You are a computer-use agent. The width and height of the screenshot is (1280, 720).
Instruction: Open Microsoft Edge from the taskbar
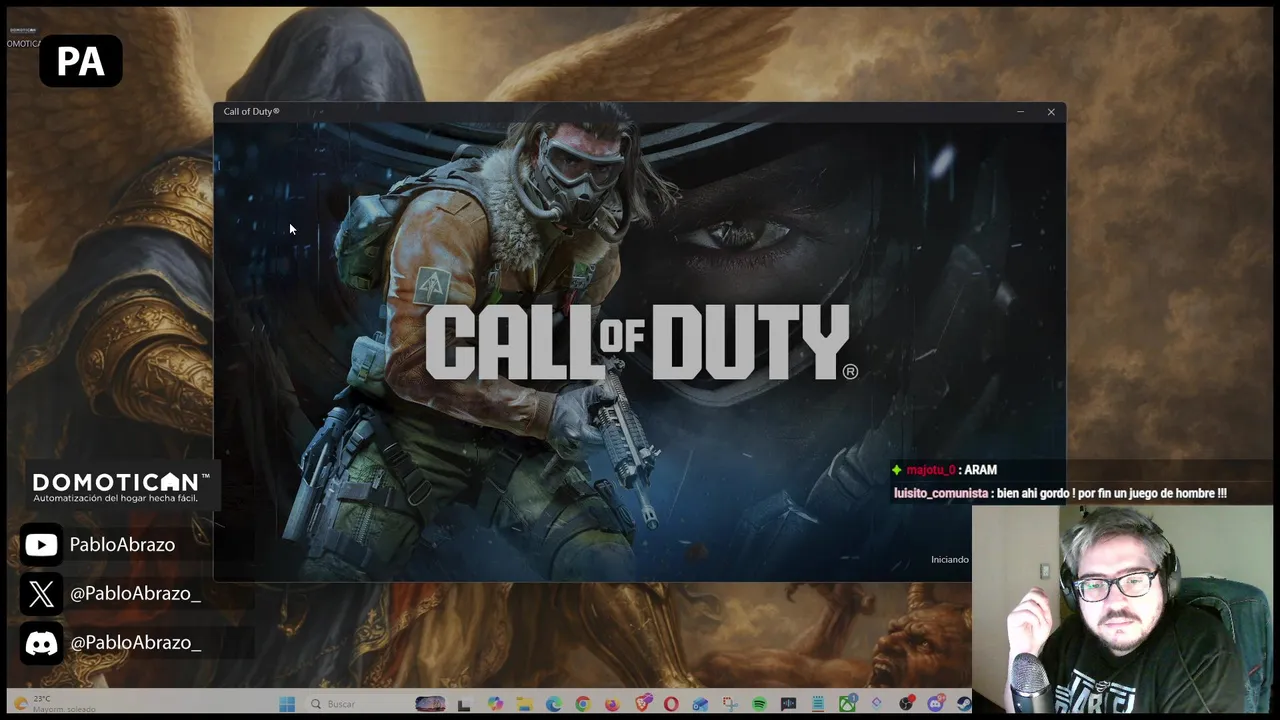pos(554,704)
